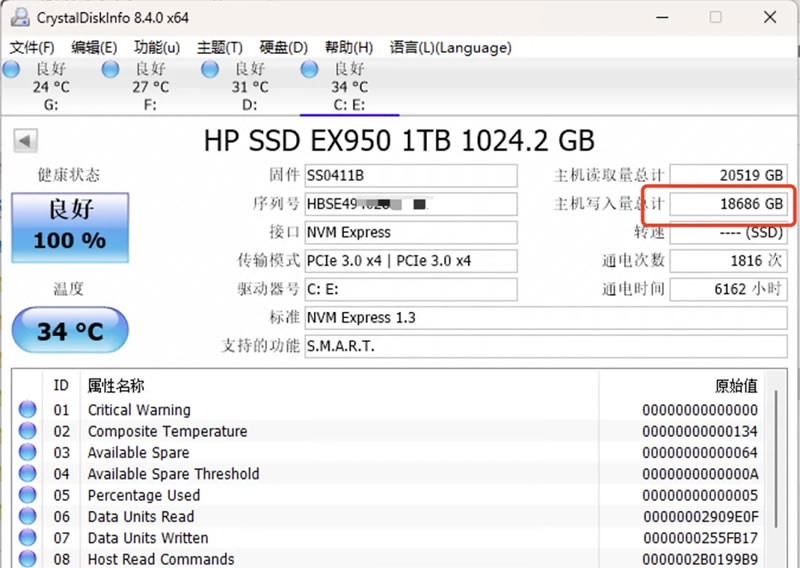
Task: Click the firmware field SS0411B
Action: pyautogui.click(x=411, y=176)
